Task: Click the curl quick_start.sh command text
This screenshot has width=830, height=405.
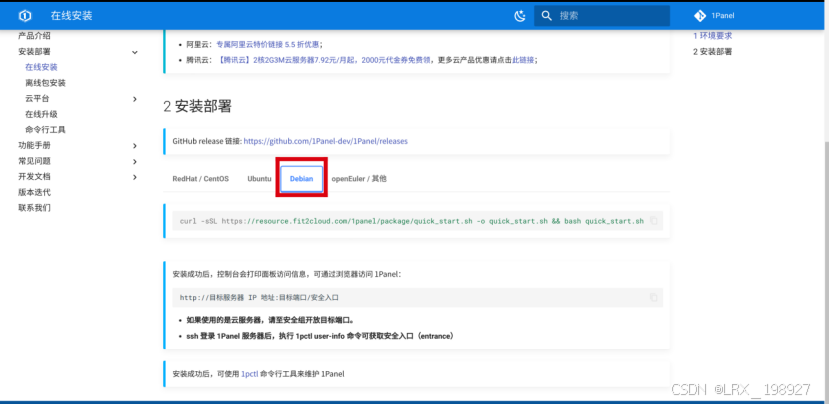Action: [412, 221]
